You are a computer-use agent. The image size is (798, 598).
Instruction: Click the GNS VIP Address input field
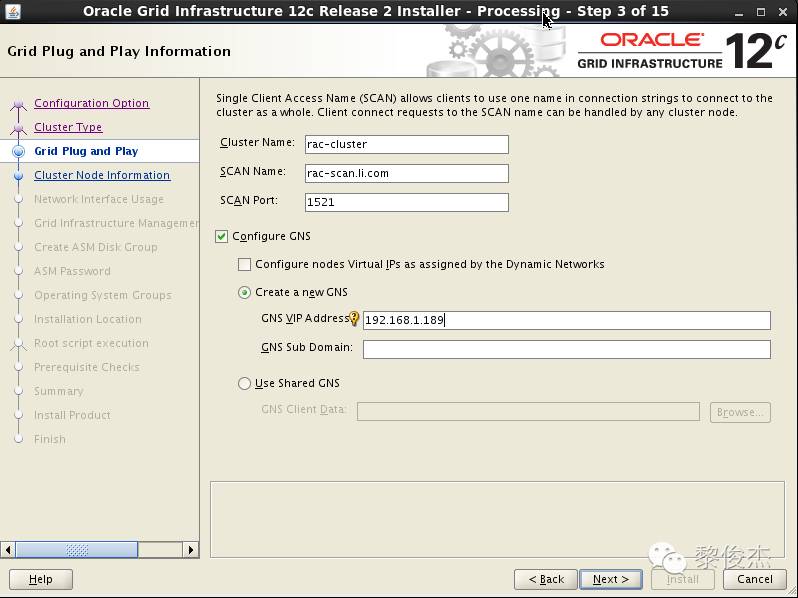pos(566,320)
